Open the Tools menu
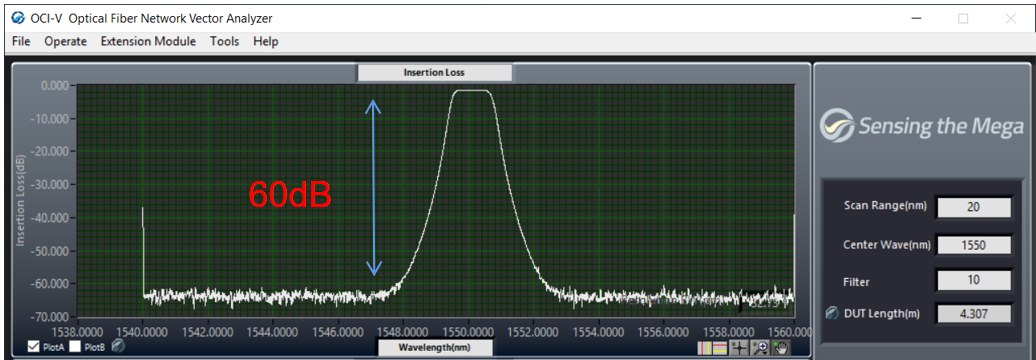Viewport: 1036px width, 360px height. (225, 41)
